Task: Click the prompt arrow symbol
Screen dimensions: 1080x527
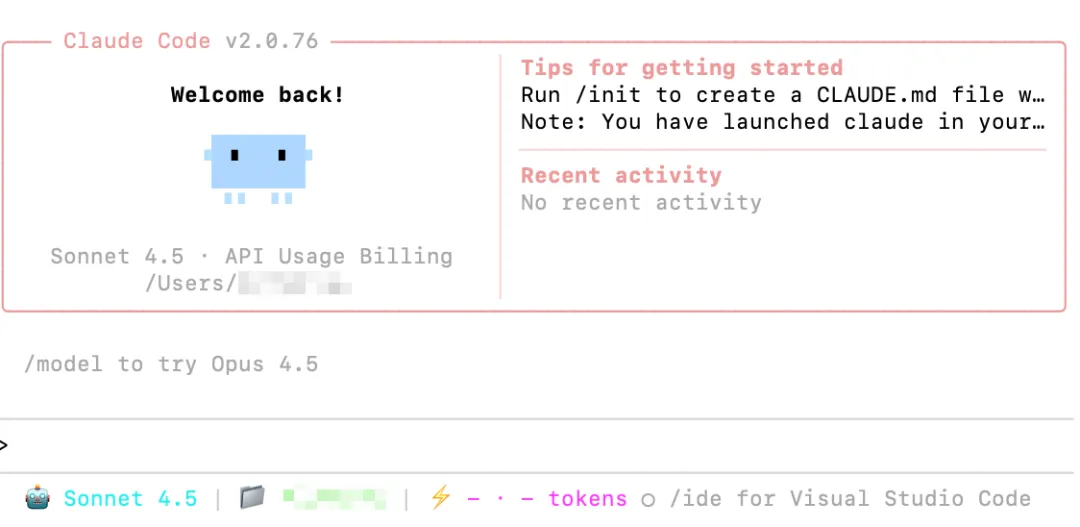Action: point(5,445)
